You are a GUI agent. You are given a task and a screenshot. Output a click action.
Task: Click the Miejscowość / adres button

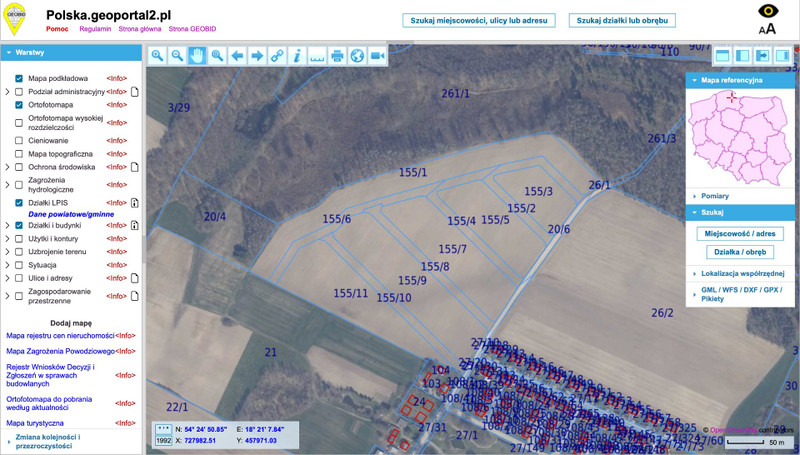(x=739, y=233)
